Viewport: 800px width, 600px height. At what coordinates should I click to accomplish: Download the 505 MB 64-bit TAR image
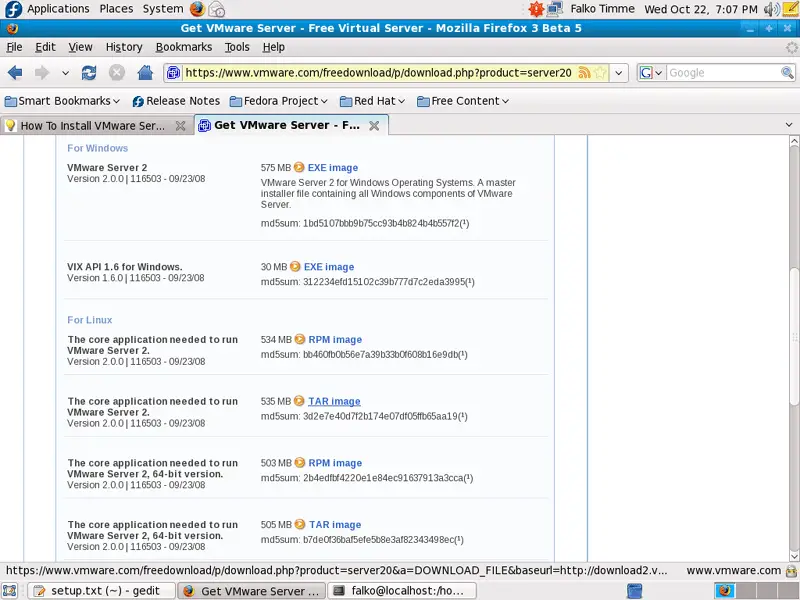[335, 525]
